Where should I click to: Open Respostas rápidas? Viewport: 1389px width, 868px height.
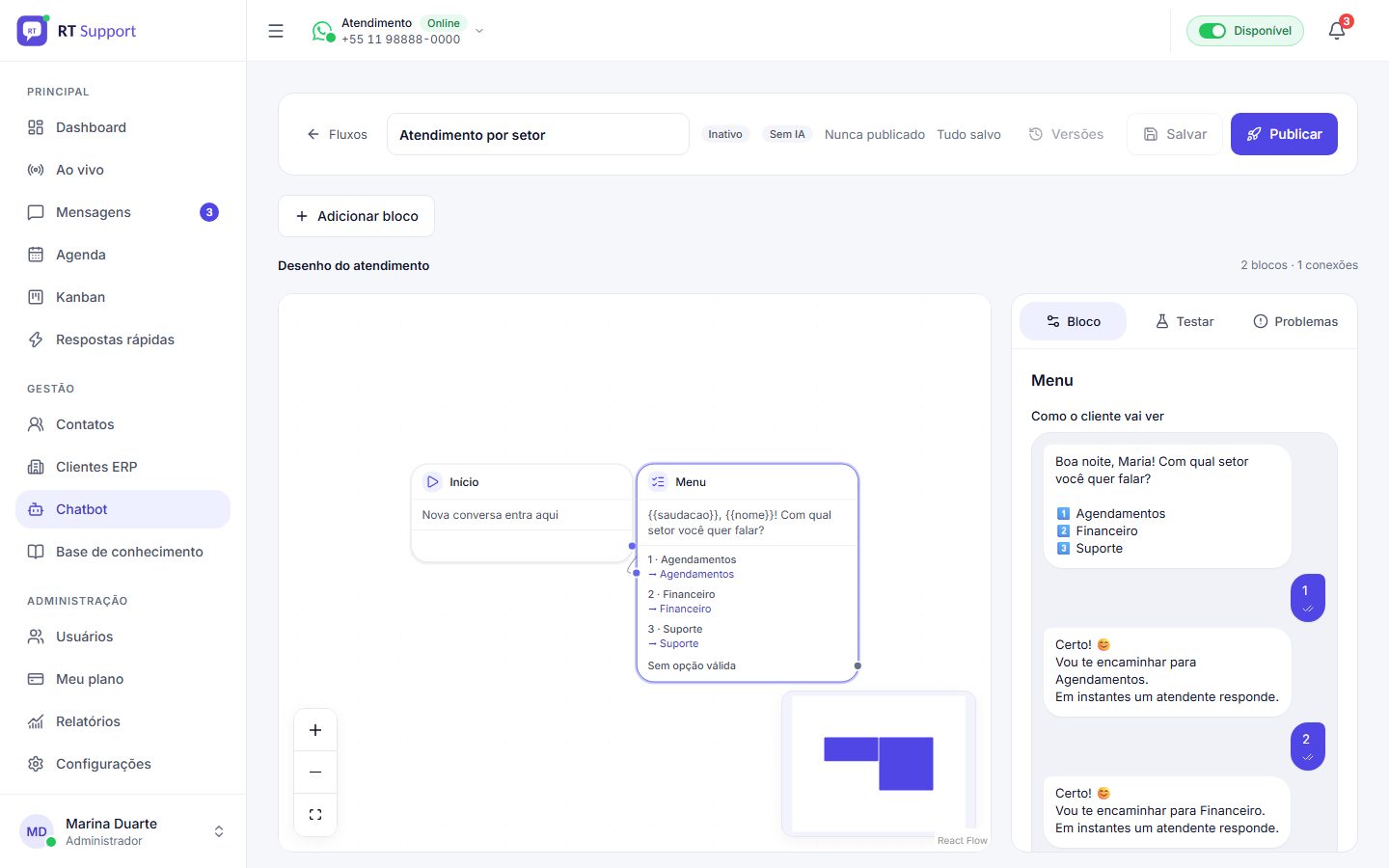pyautogui.click(x=123, y=339)
